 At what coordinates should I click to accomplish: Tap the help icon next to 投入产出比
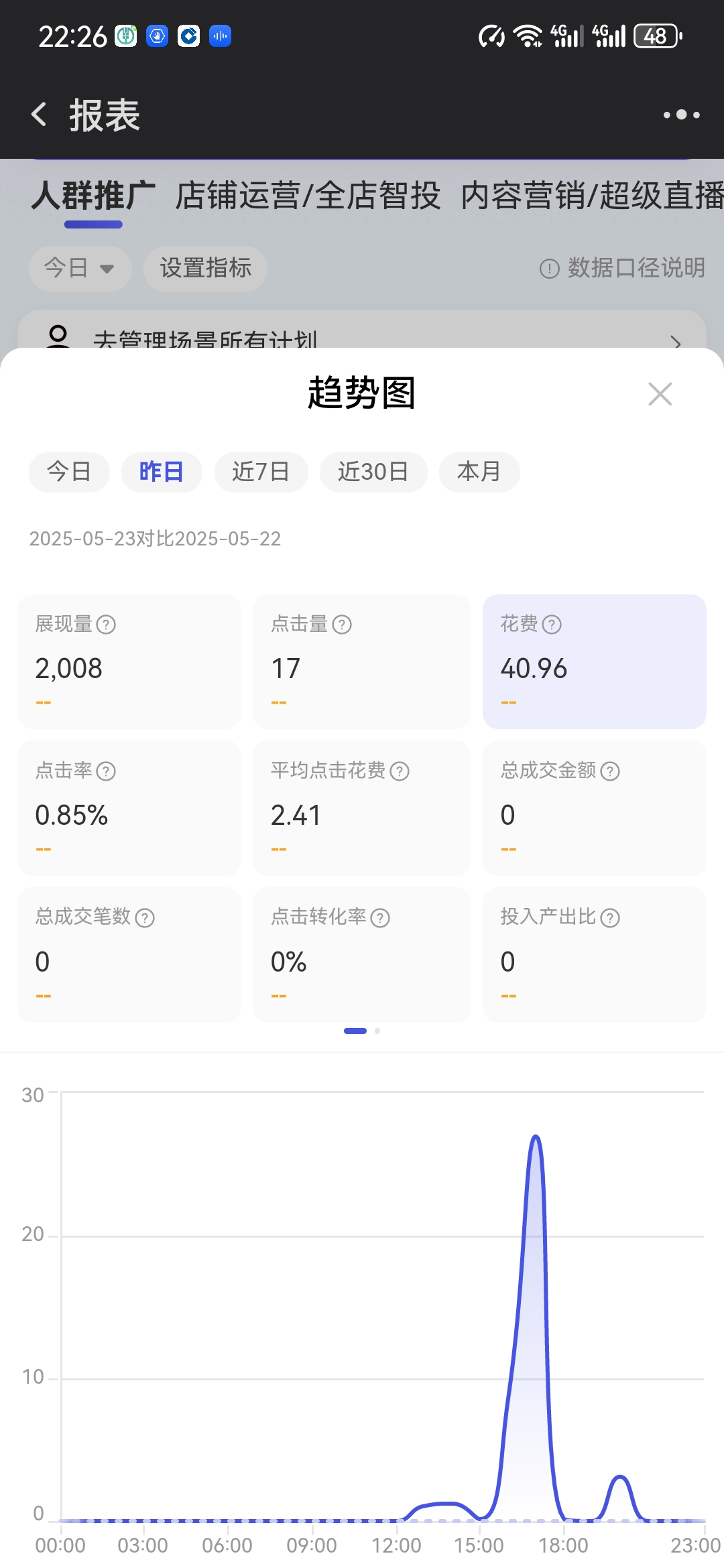610,917
